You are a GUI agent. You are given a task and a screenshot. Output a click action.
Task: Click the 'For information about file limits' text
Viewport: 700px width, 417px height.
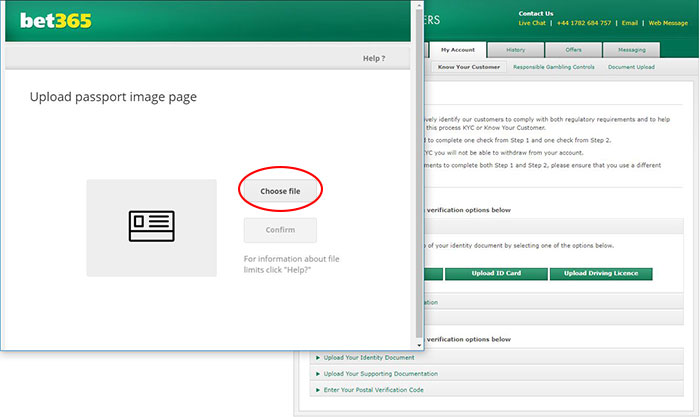(292, 264)
